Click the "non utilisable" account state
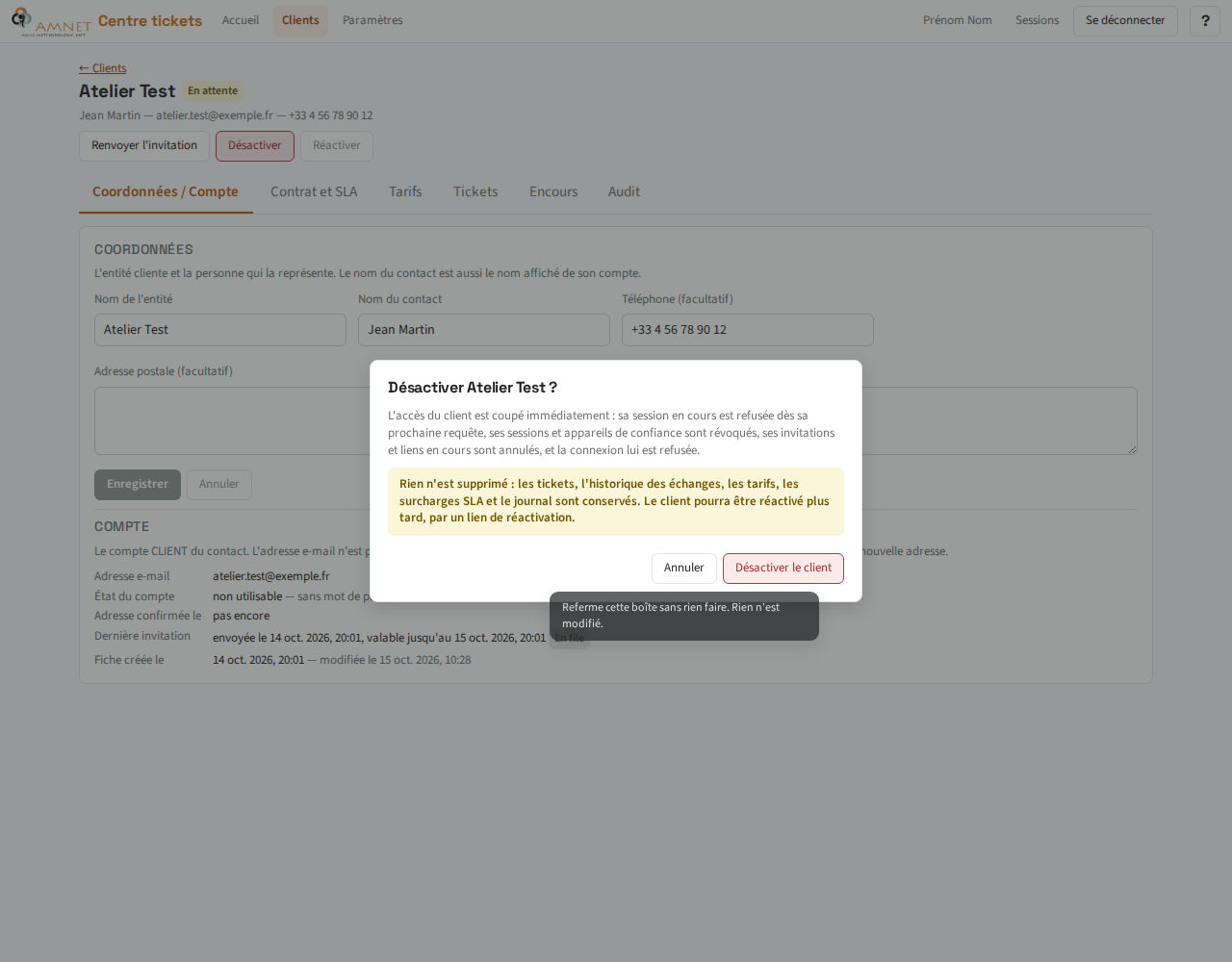 [247, 596]
